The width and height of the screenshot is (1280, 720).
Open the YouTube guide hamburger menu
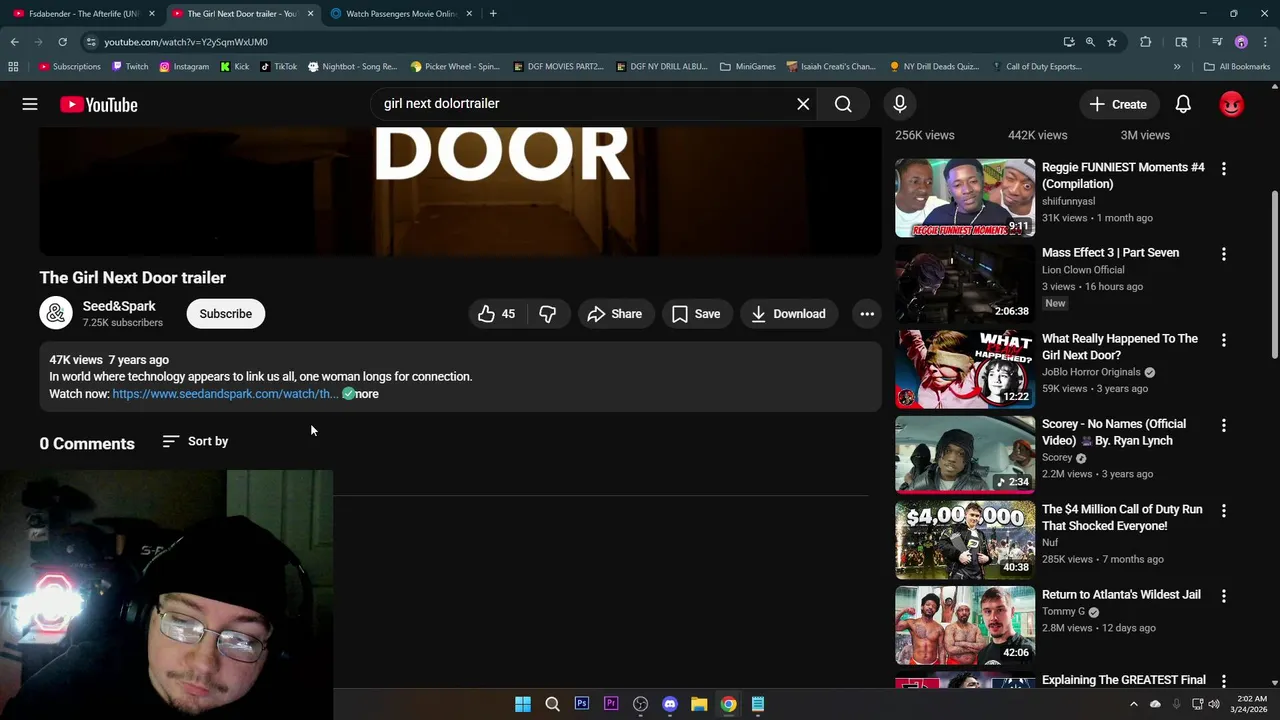pyautogui.click(x=30, y=104)
